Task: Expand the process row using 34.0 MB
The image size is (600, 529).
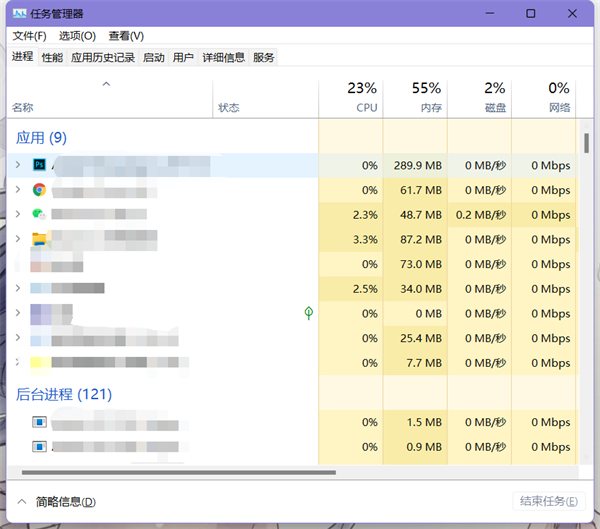Action: (x=18, y=288)
